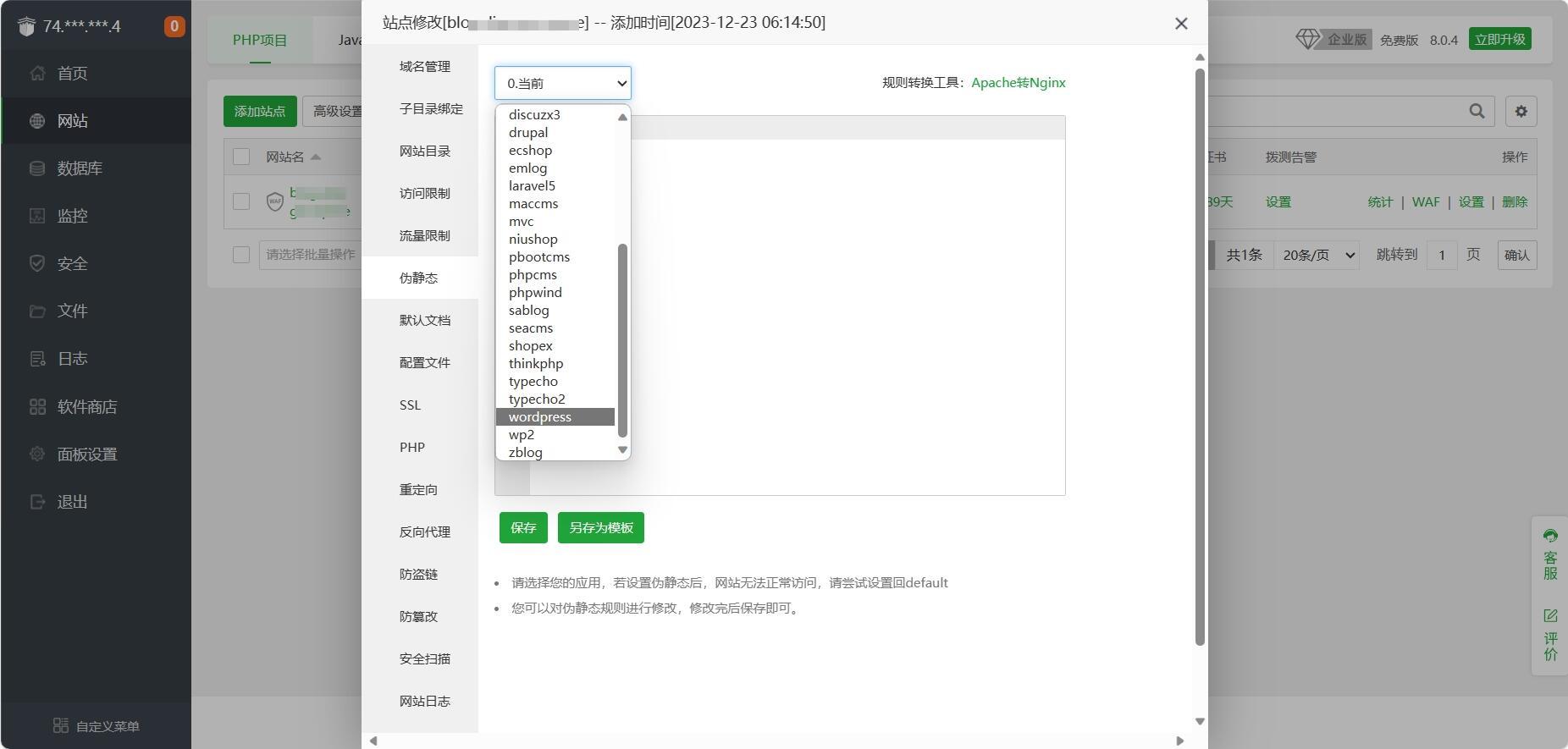Screen dimensions: 1568x749
Task: Click the sort arrow next to 网站名
Action: click(316, 157)
